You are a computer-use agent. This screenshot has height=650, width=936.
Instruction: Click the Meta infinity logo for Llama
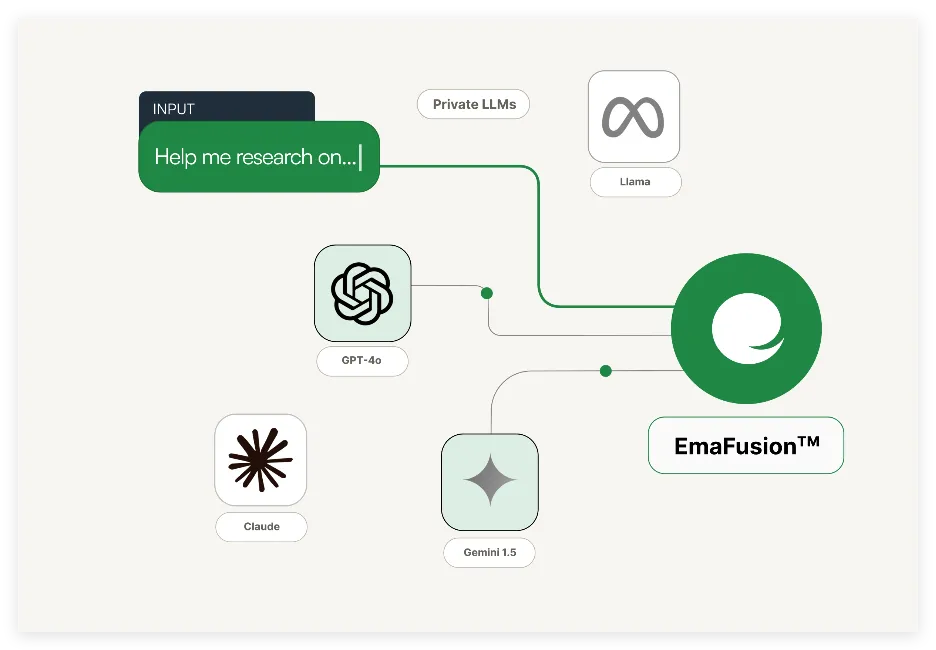click(x=633, y=117)
